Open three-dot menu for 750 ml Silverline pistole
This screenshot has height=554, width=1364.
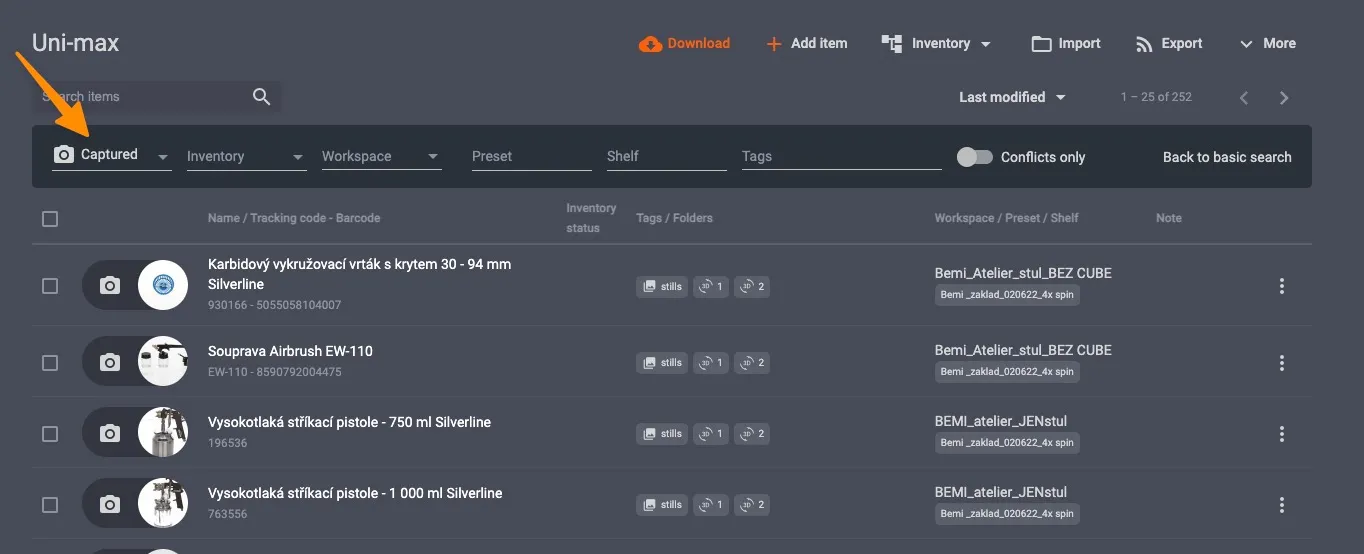pos(1282,434)
